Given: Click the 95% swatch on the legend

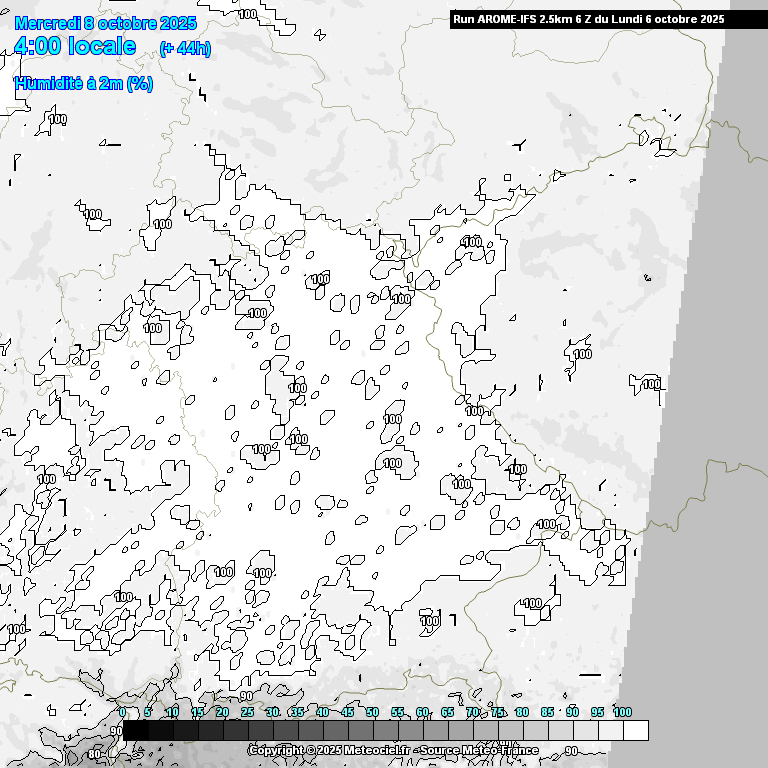Looking at the screenshot, I should pos(610,731).
